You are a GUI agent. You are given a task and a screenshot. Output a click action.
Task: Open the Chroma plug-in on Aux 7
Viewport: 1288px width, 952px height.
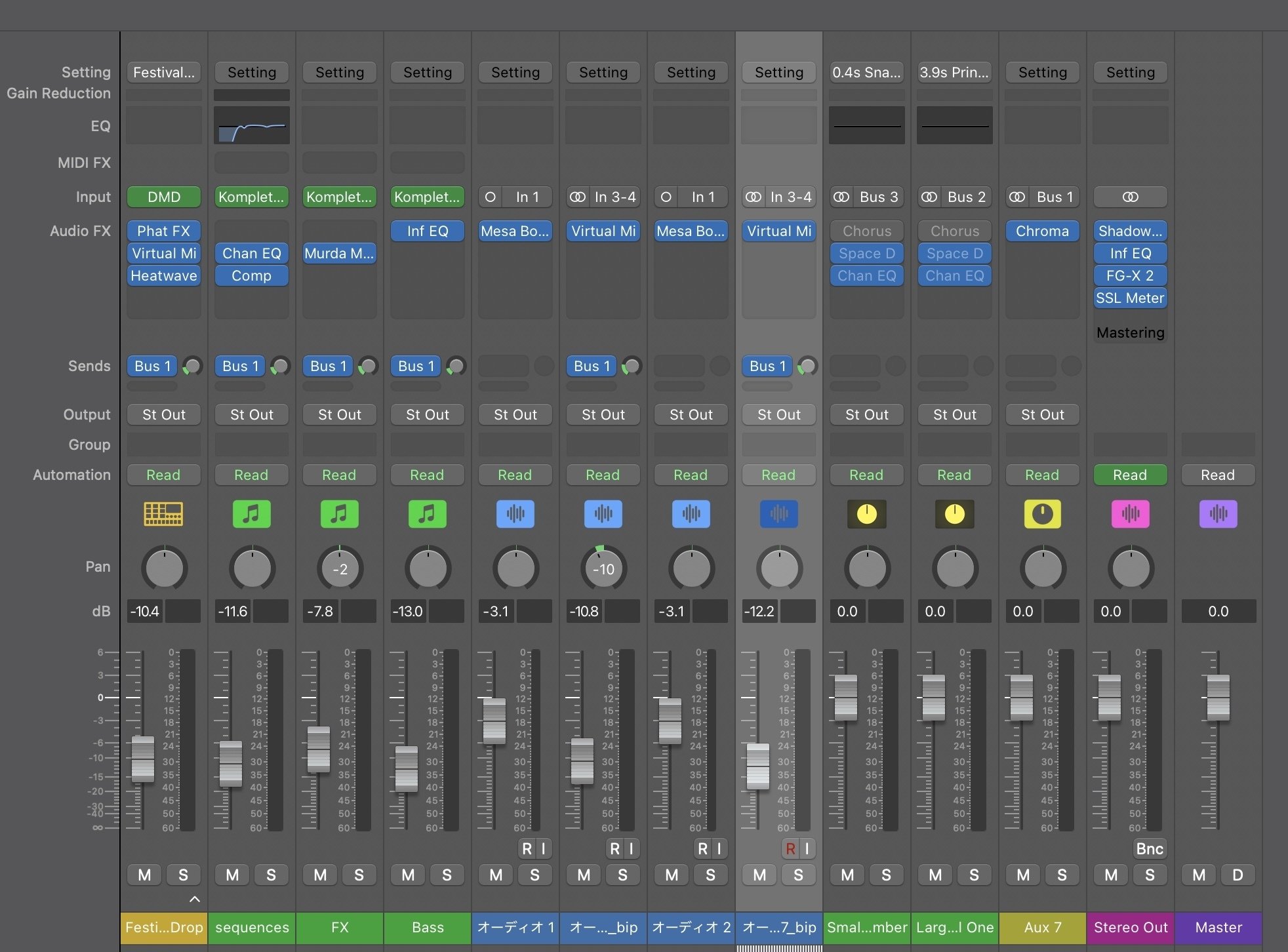(1043, 231)
